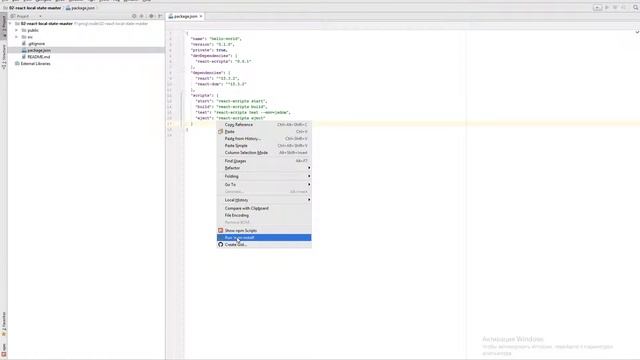Click the package.json breadcrumb in navigation bar
The width and height of the screenshot is (640, 360).
click(80, 8)
